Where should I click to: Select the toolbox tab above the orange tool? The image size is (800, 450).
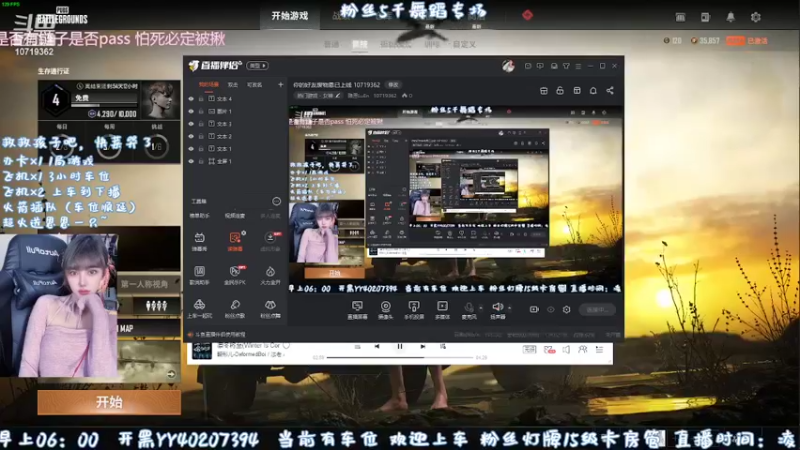[x=235, y=216]
